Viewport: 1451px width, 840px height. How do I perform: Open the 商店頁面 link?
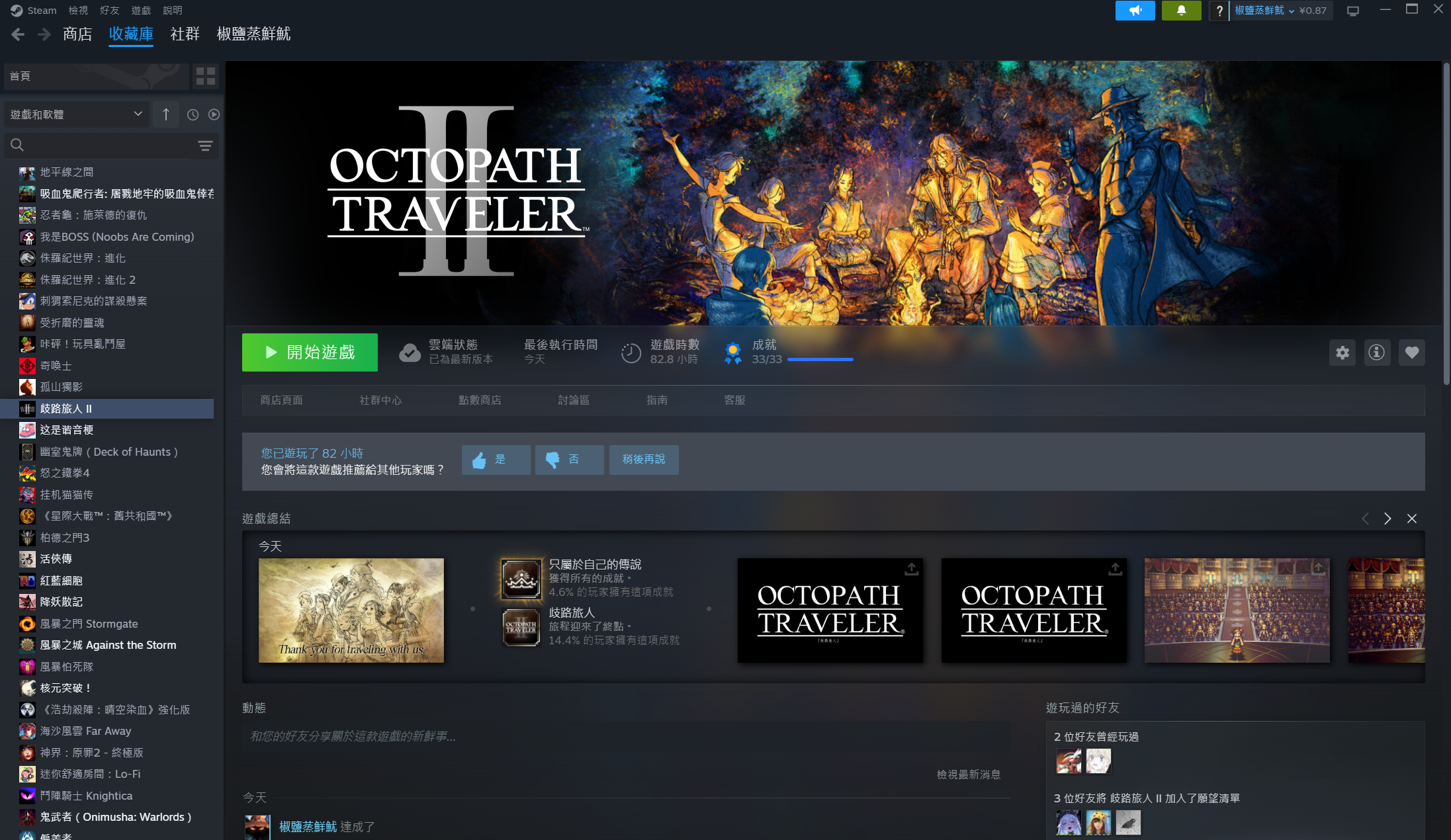coord(281,400)
